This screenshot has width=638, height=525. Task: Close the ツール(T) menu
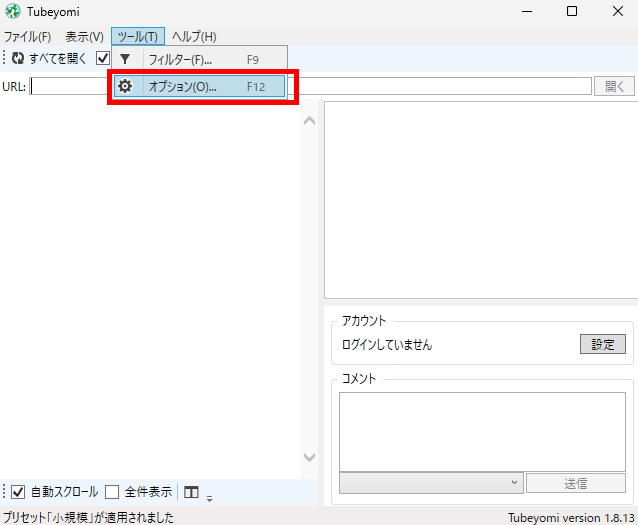(138, 37)
